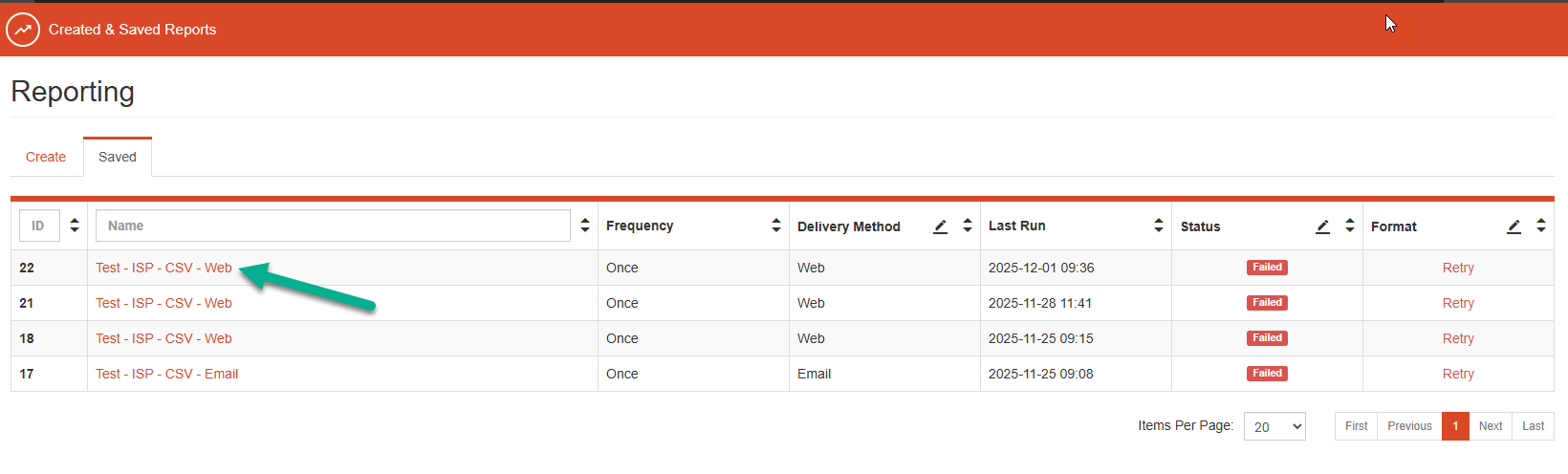Screen dimensions: 1568x474
Task: Retry report 22
Action: [x=1458, y=268]
